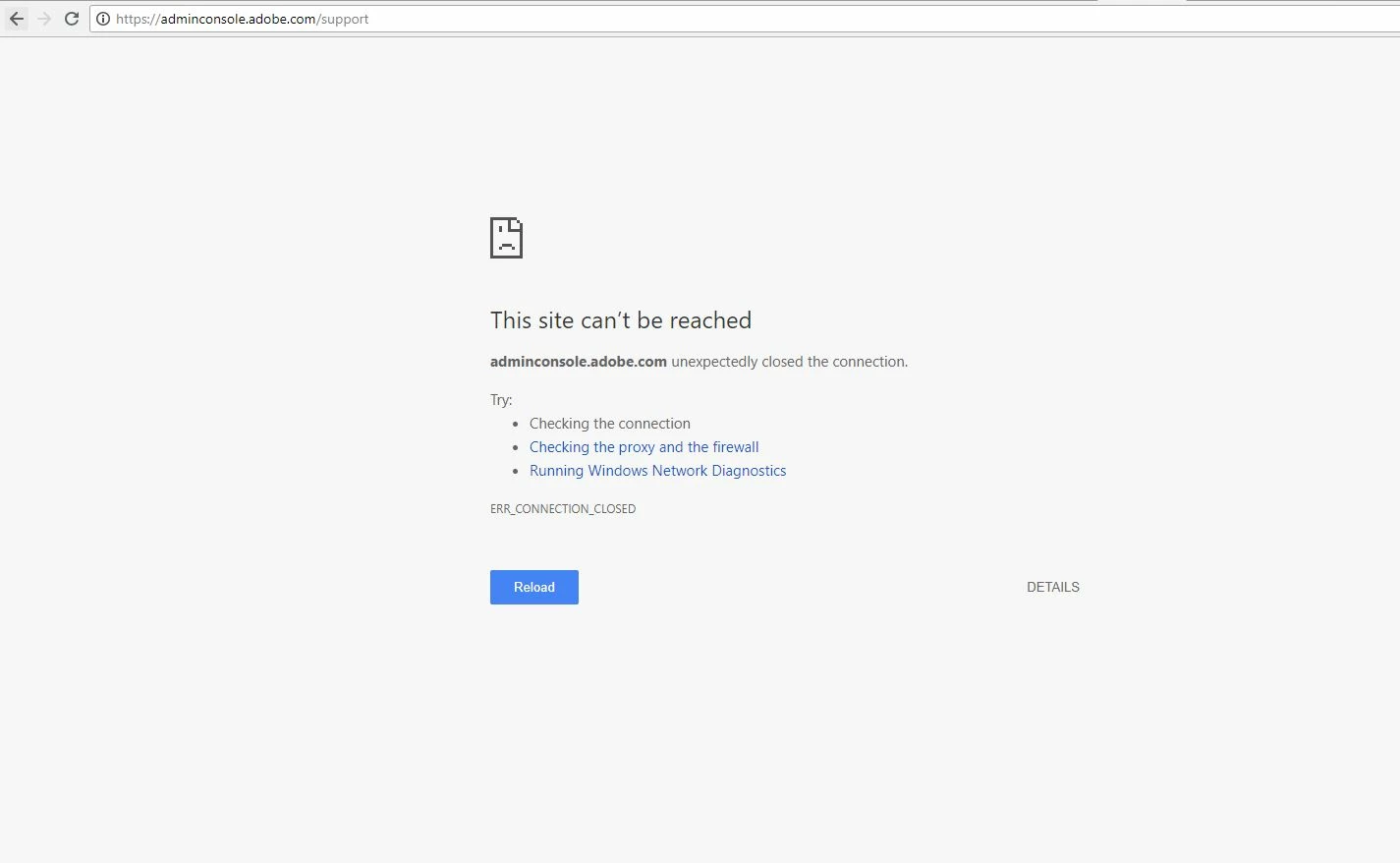
Task: View site information via the info icon
Action: [x=103, y=19]
